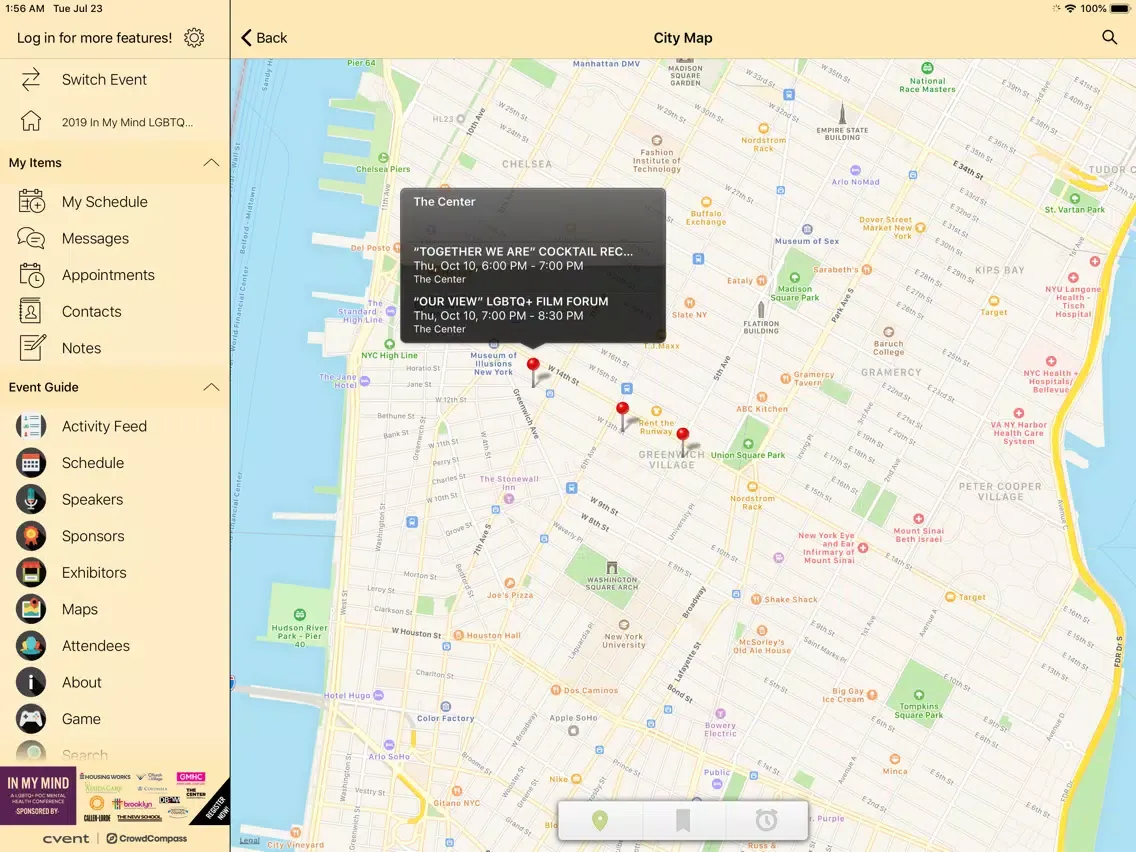The image size is (1136, 852).
Task: Open Attendees people icon
Action: pos(31,646)
